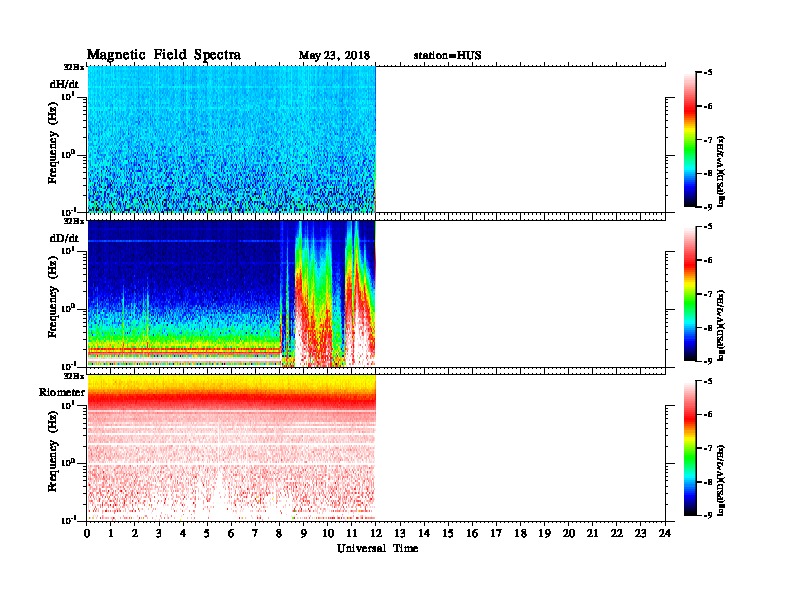This screenshot has height=612, width=792.
Task: Click hour '4' on the Universal Time axis
Action: point(183,533)
